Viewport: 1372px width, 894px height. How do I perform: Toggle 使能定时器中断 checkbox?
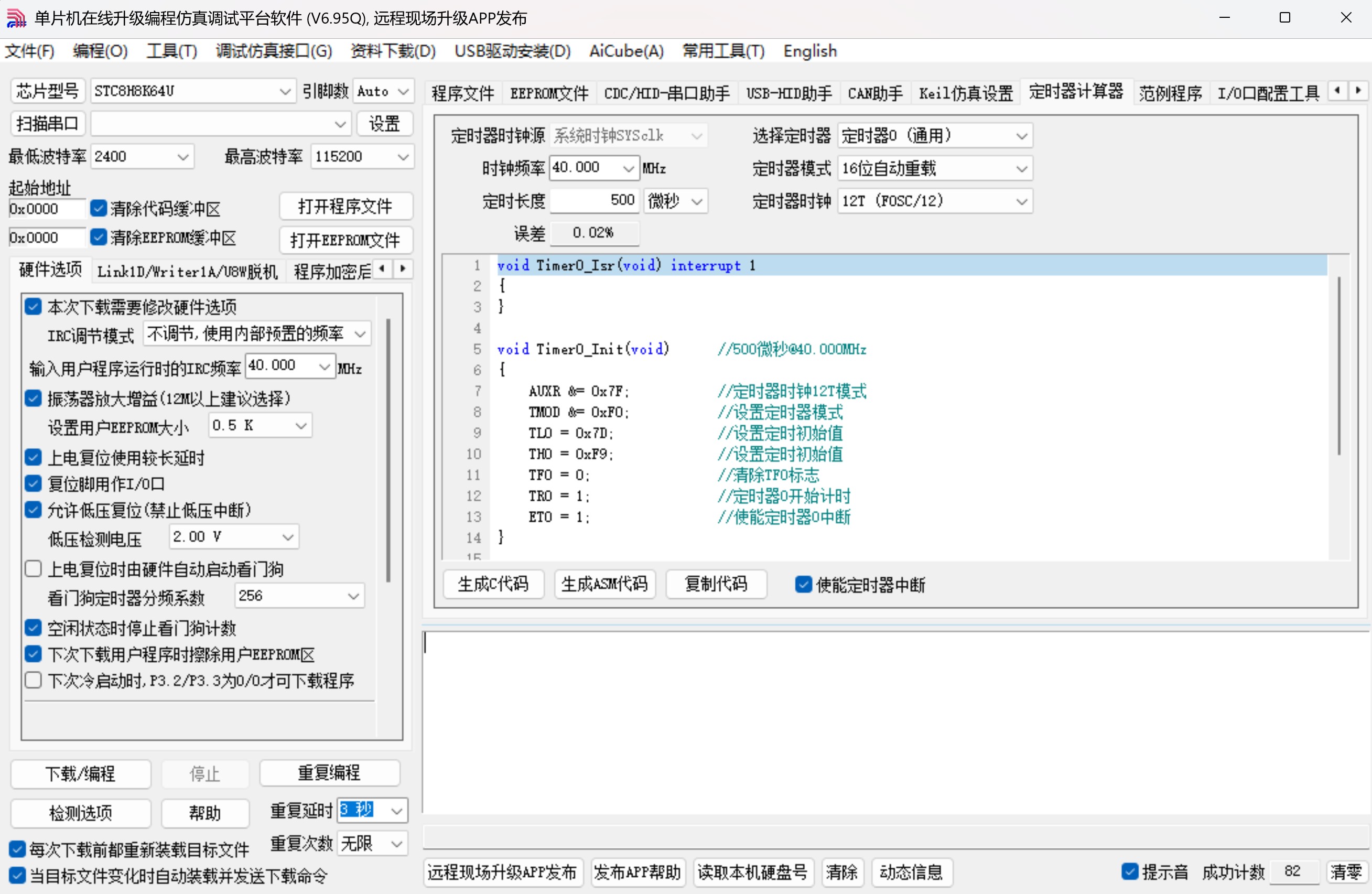click(x=803, y=585)
